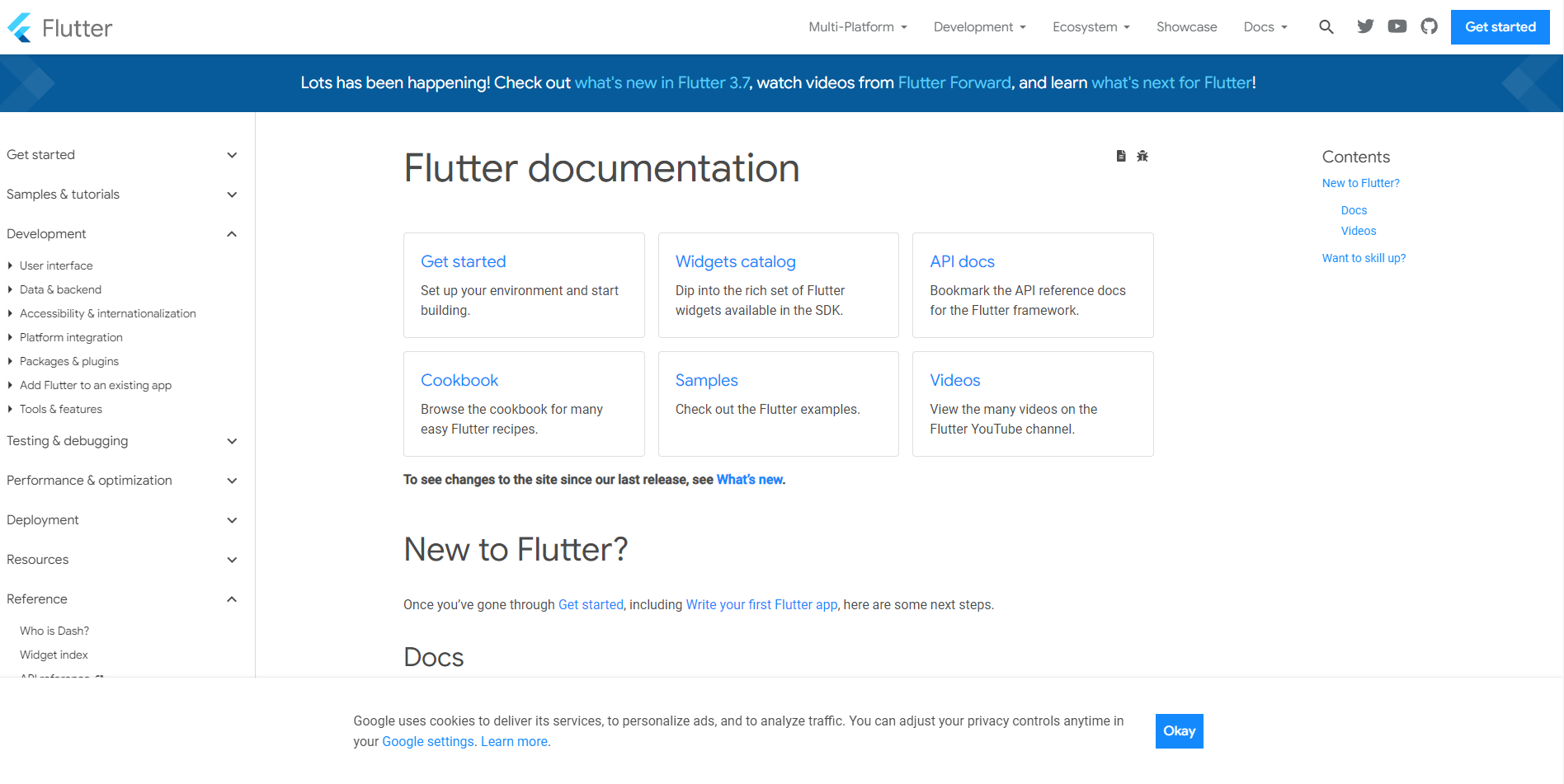Open Learn more link in cookie notice
Screen dimensions: 1564x784
click(x=515, y=742)
